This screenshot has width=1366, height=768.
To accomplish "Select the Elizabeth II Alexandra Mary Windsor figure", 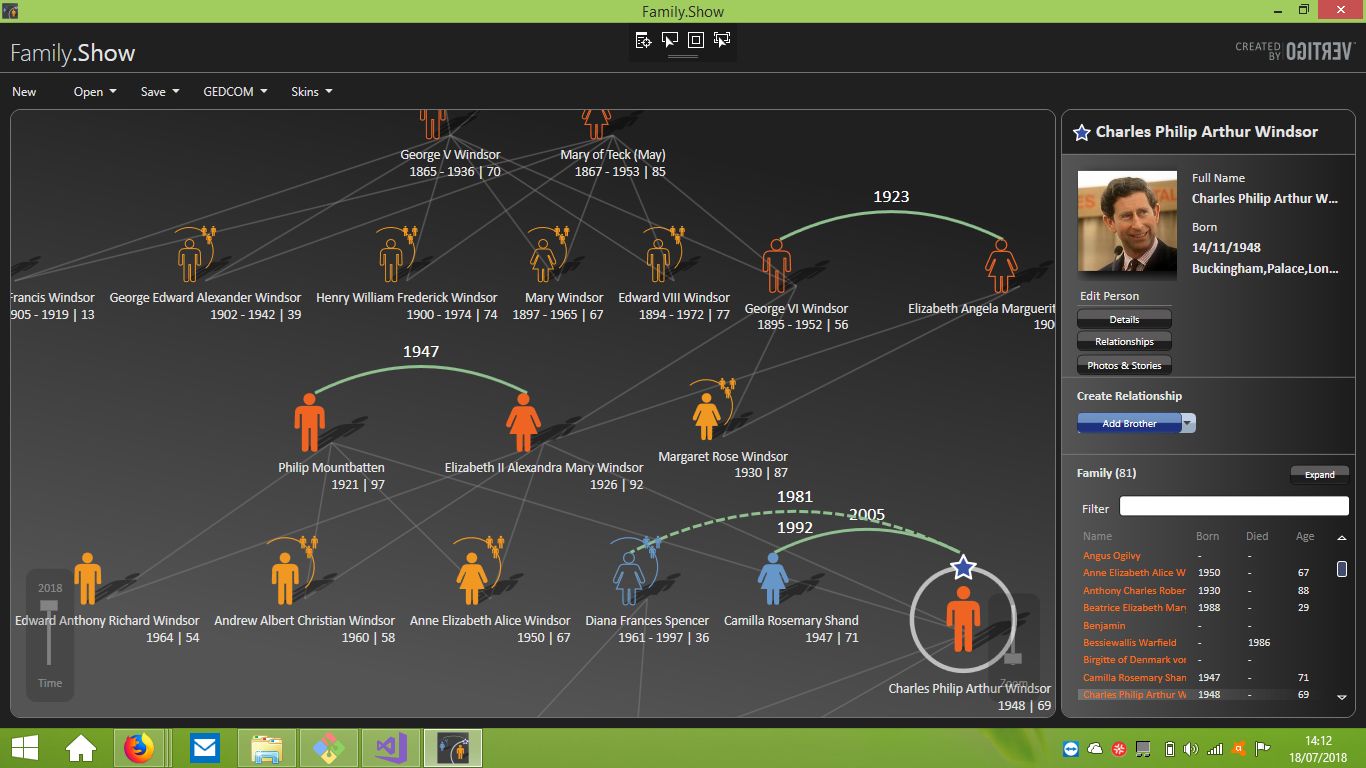I will pos(523,423).
